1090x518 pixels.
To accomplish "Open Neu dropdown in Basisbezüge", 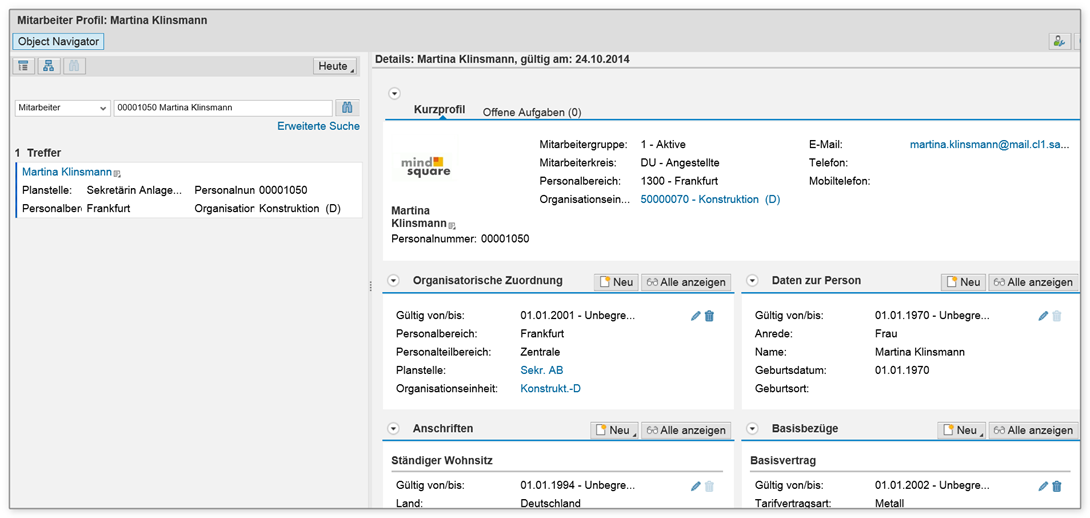I will [961, 430].
